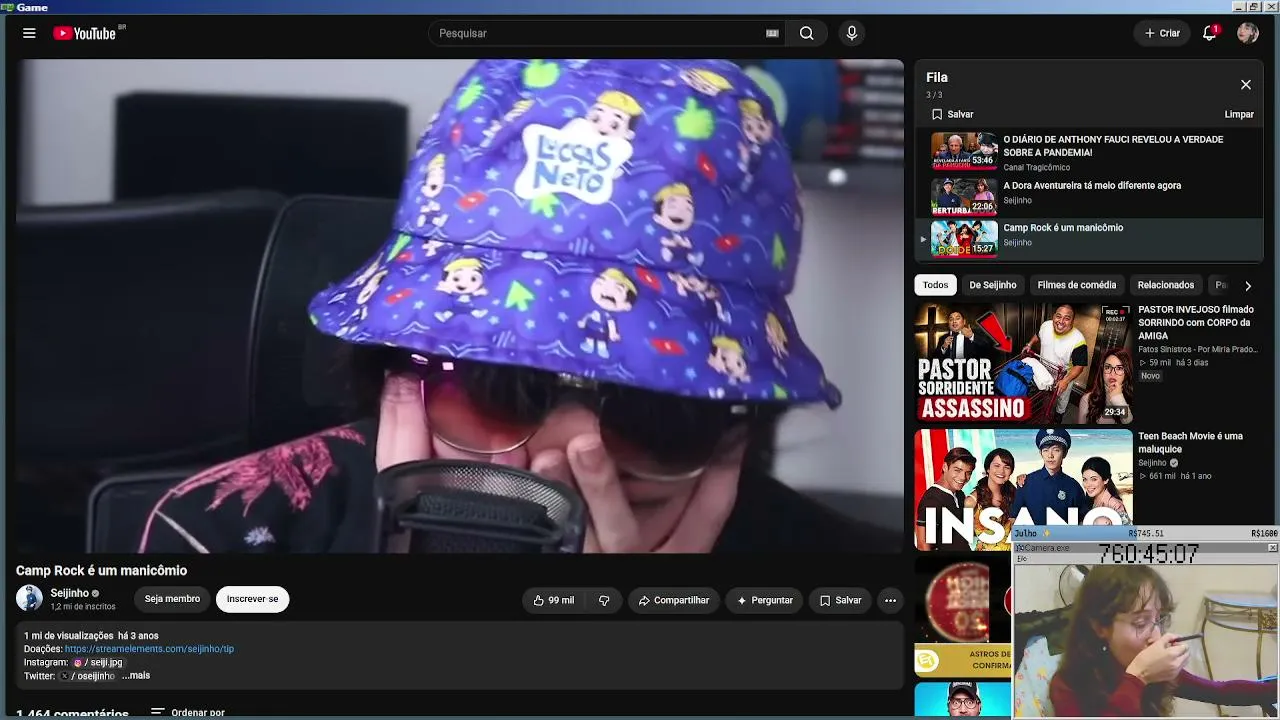This screenshot has width=1280, height=720.
Task: Subscribe with the Inscrever-se button
Action: click(x=252, y=599)
